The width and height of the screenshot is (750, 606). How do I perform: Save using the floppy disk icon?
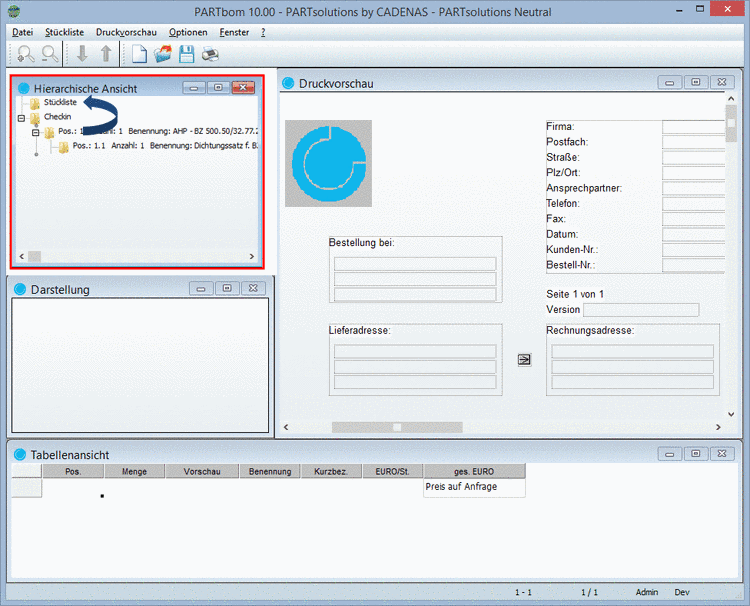[x=187, y=54]
